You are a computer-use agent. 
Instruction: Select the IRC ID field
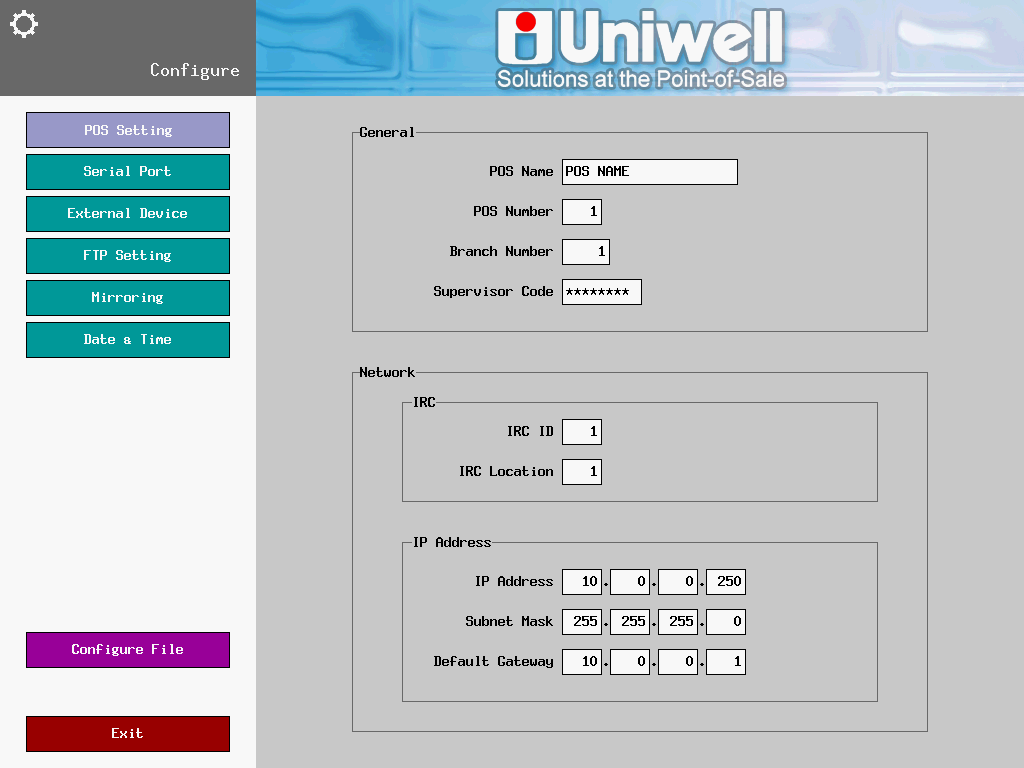click(x=582, y=432)
